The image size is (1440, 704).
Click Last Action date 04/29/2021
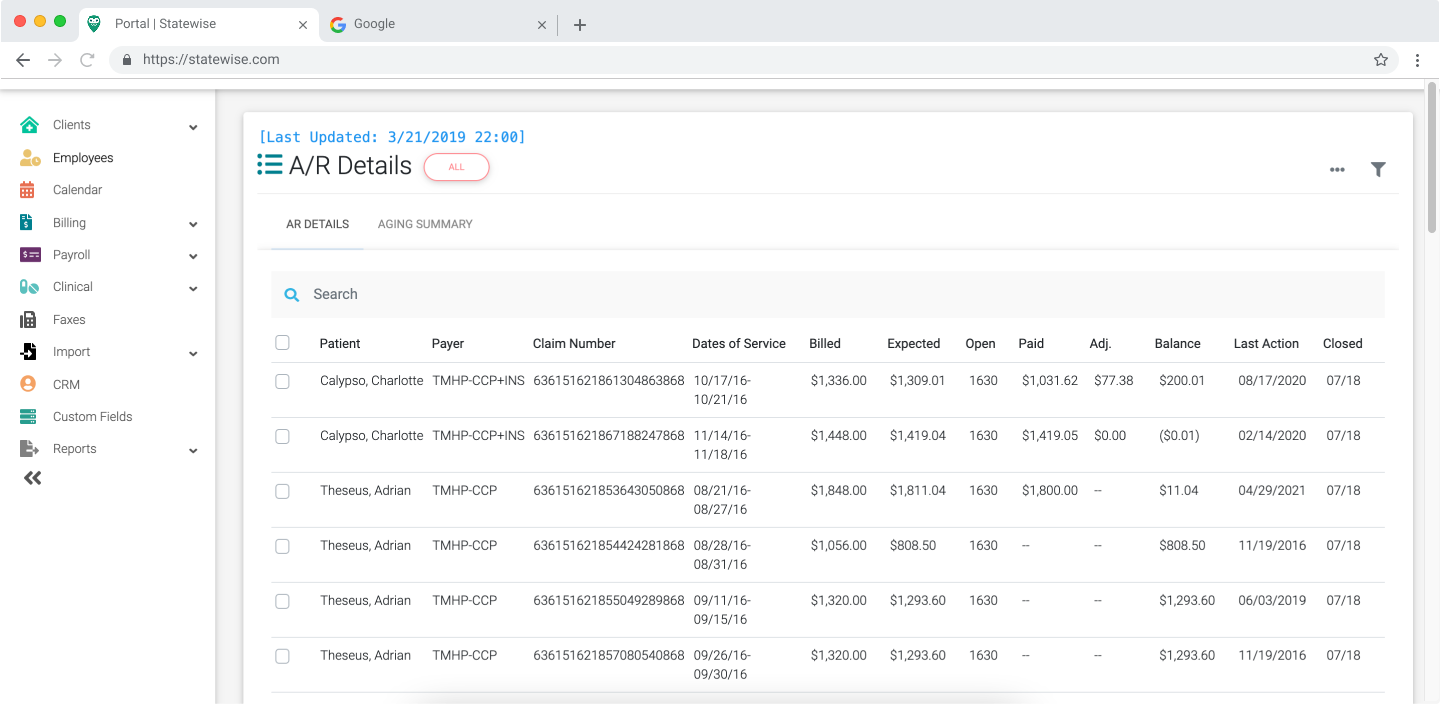1272,491
